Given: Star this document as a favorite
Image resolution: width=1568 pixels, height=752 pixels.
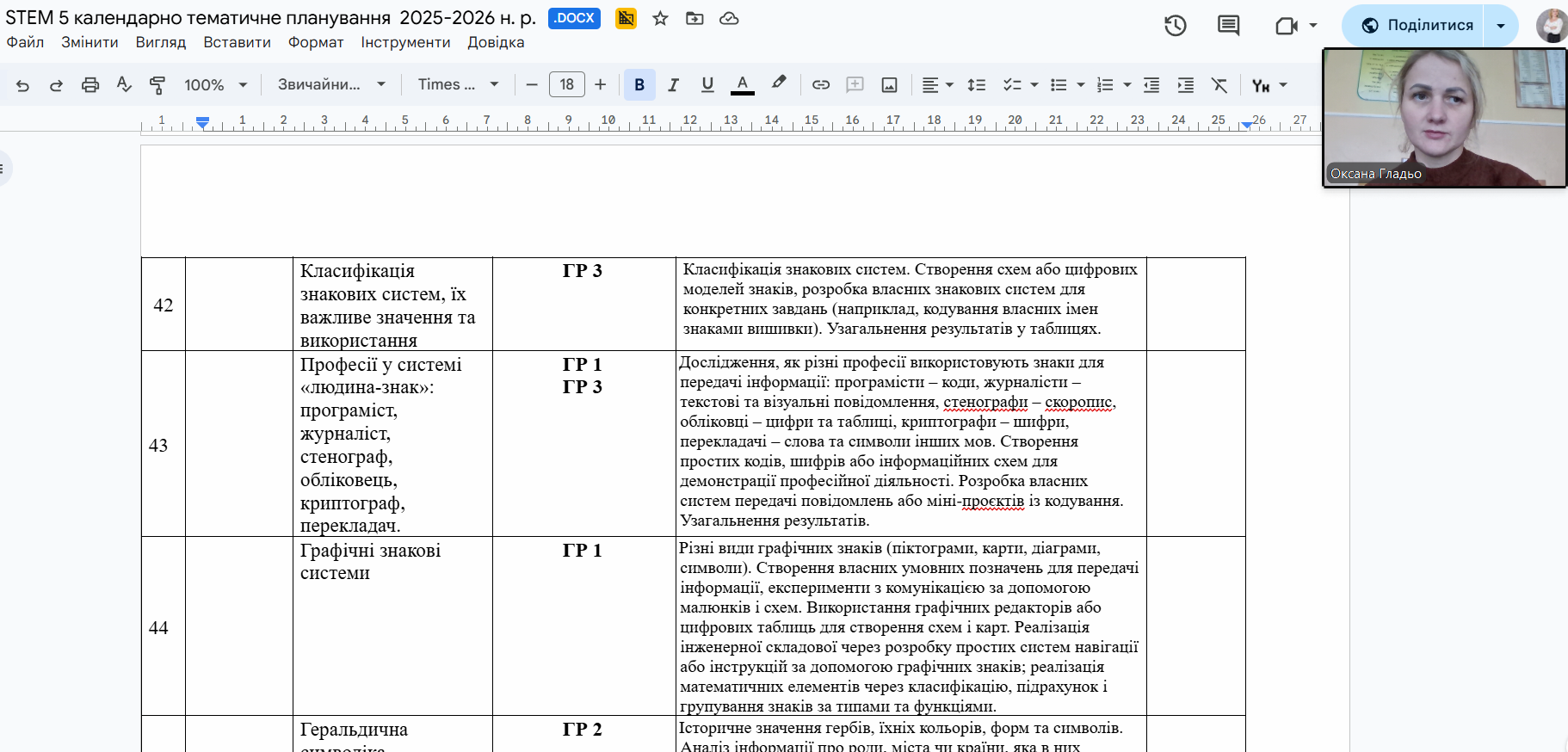Looking at the screenshot, I should (660, 19).
